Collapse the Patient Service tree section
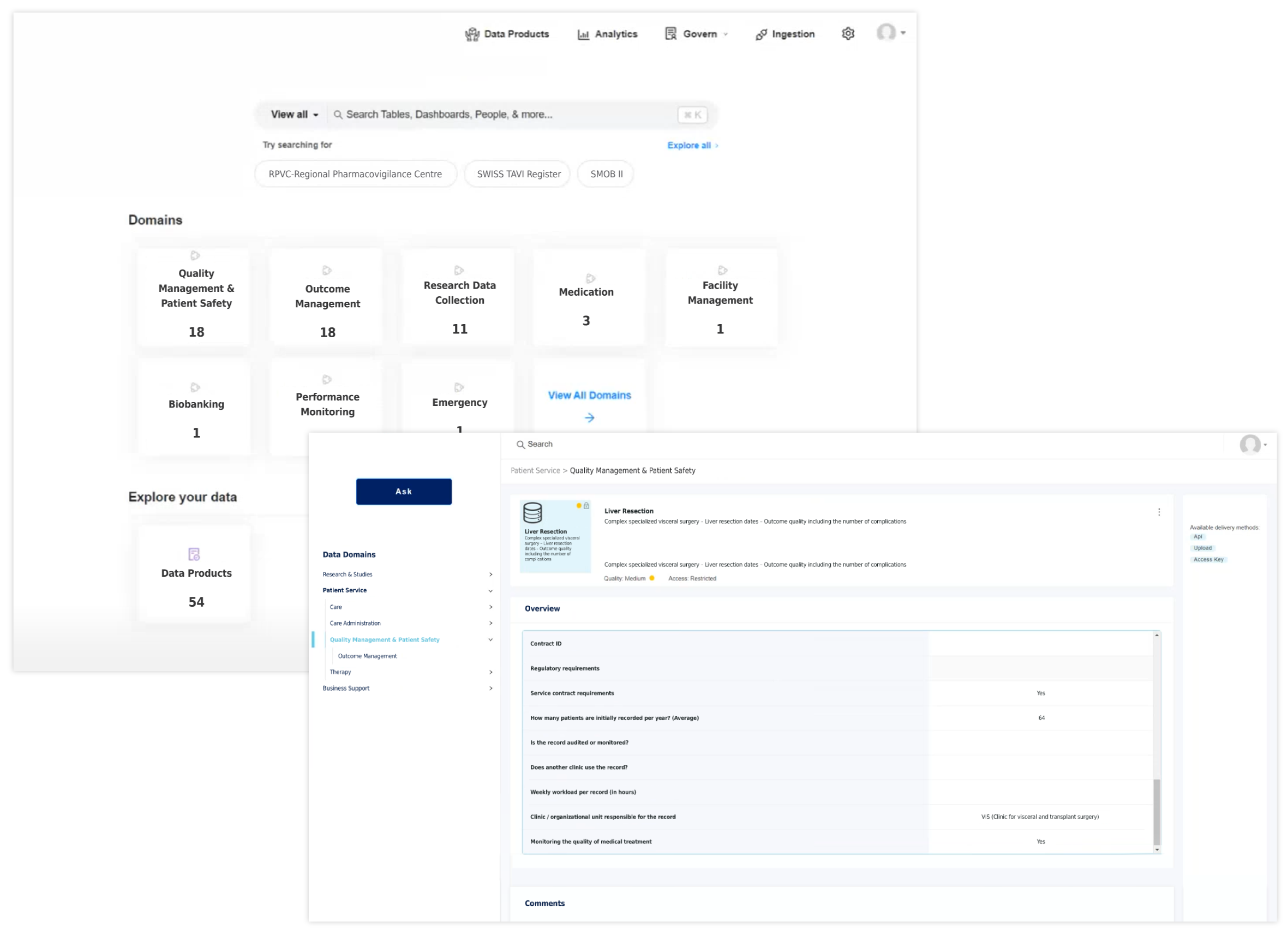Image resolution: width=1288 pixels, height=933 pixels. point(490,590)
